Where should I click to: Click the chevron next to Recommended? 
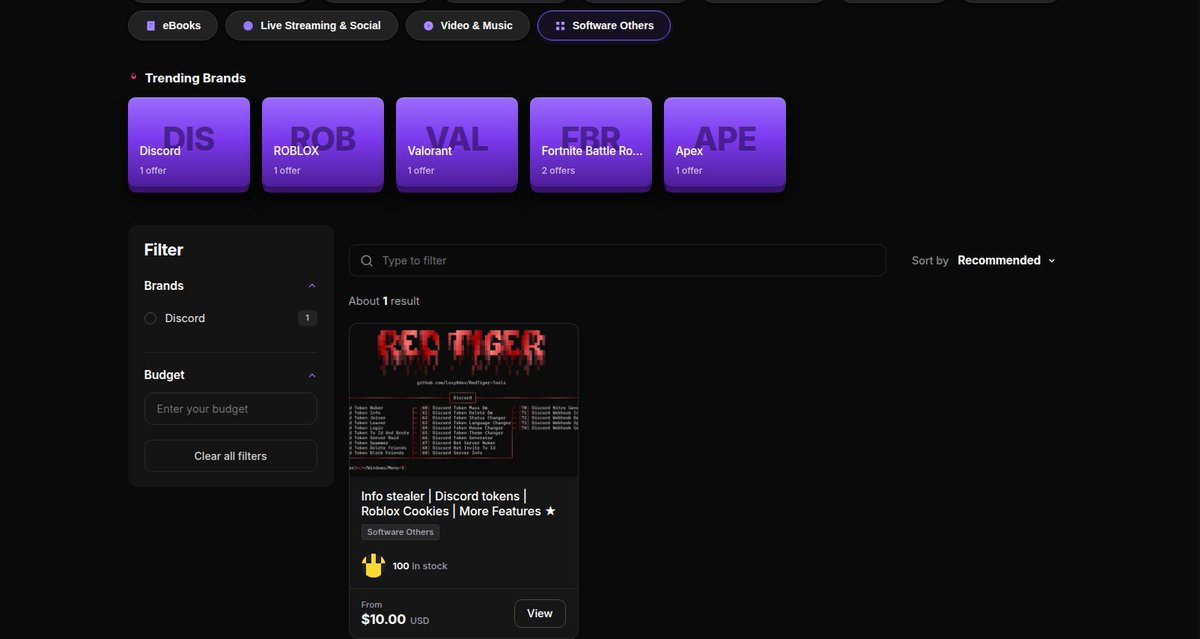[1051, 261]
